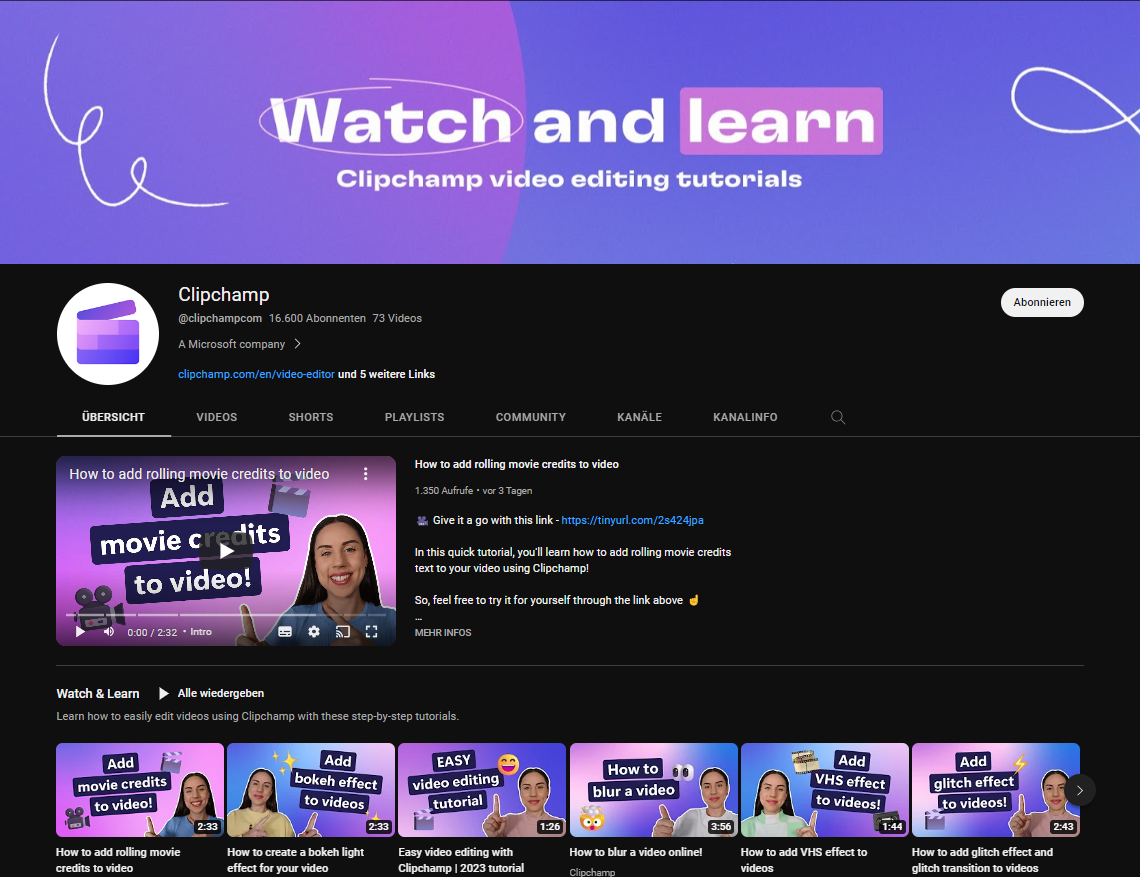Click the 'How to add VHS effect to videos' title
Viewport: 1140px width, 877px height.
[804, 860]
